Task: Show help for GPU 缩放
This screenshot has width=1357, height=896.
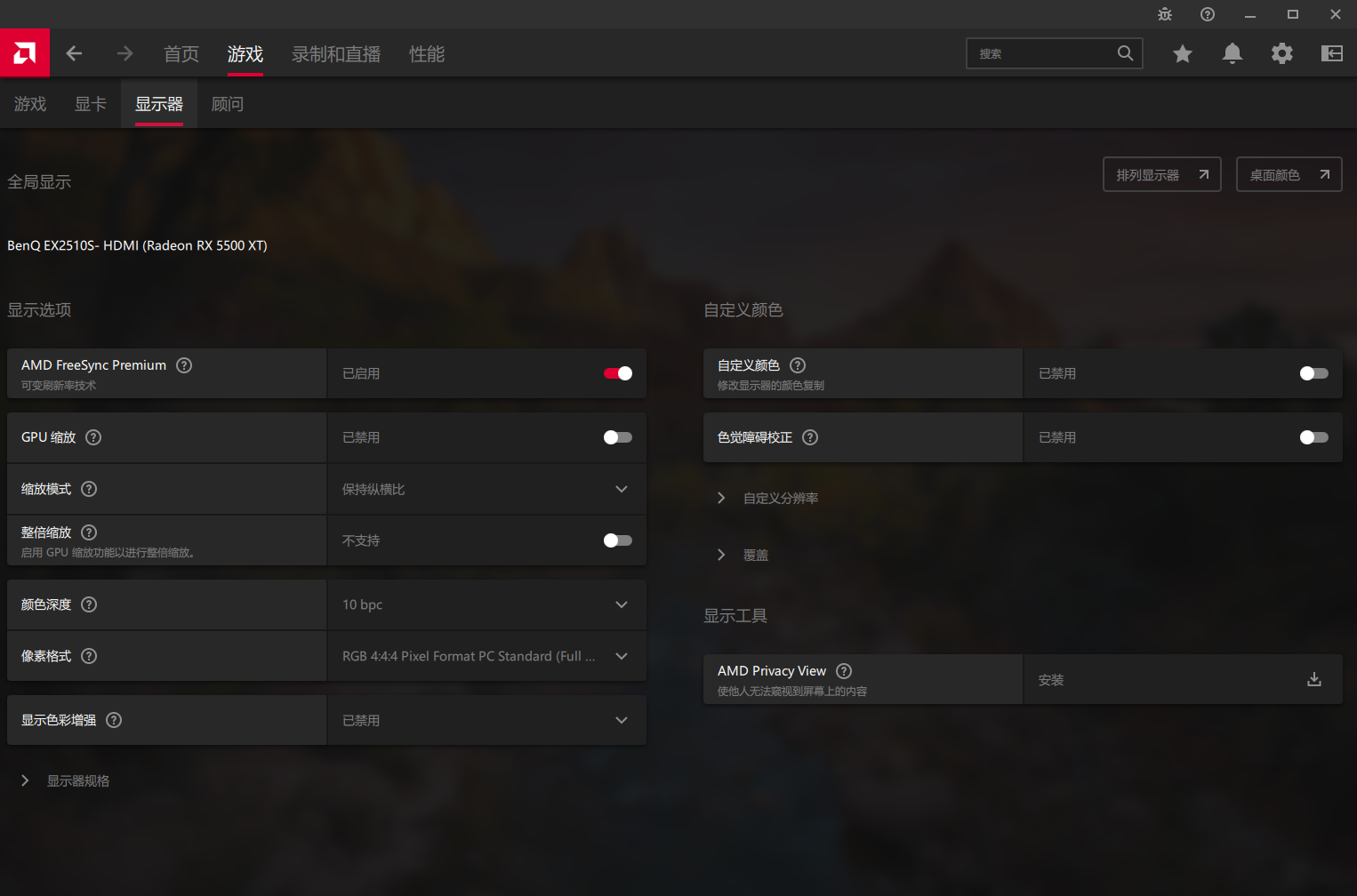Action: click(93, 437)
